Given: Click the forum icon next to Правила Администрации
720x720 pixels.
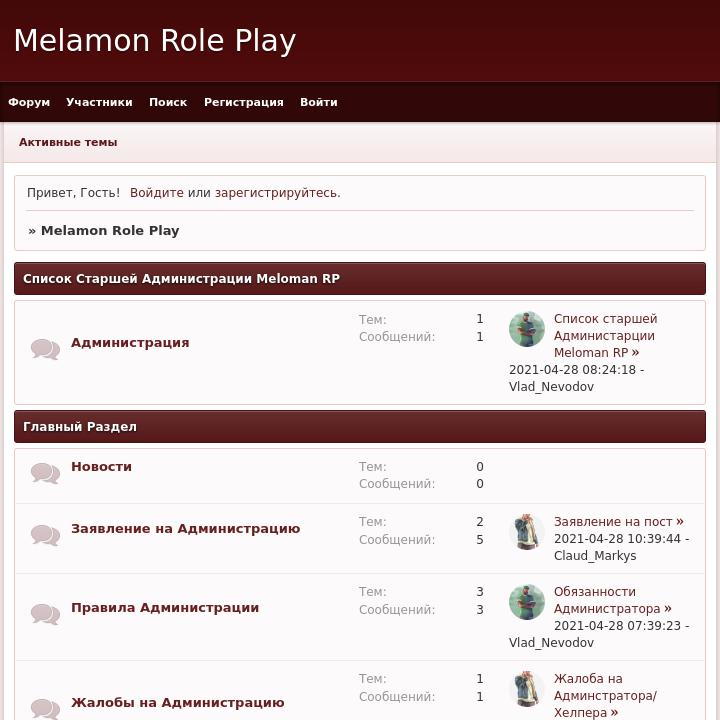Looking at the screenshot, I should click(45, 614).
